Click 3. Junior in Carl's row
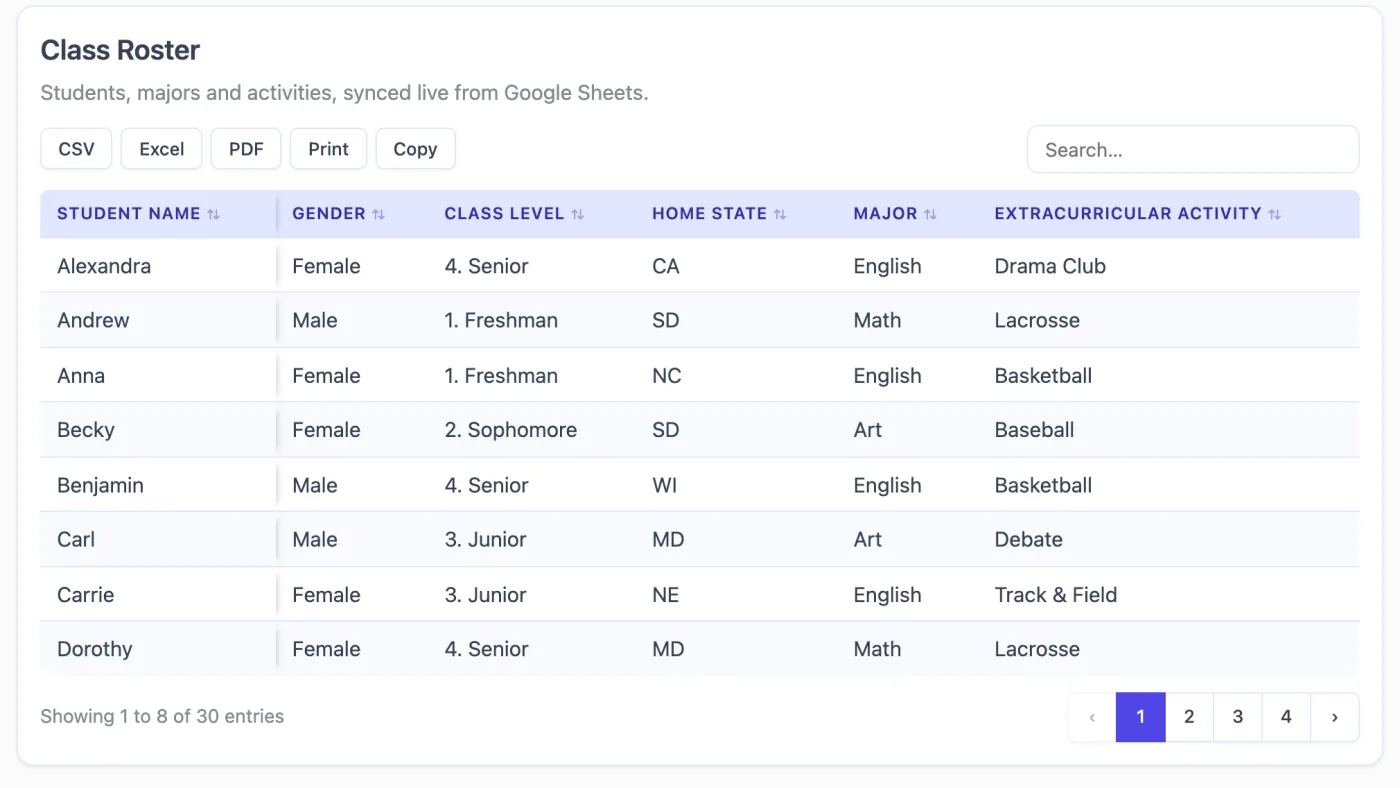 tap(485, 540)
